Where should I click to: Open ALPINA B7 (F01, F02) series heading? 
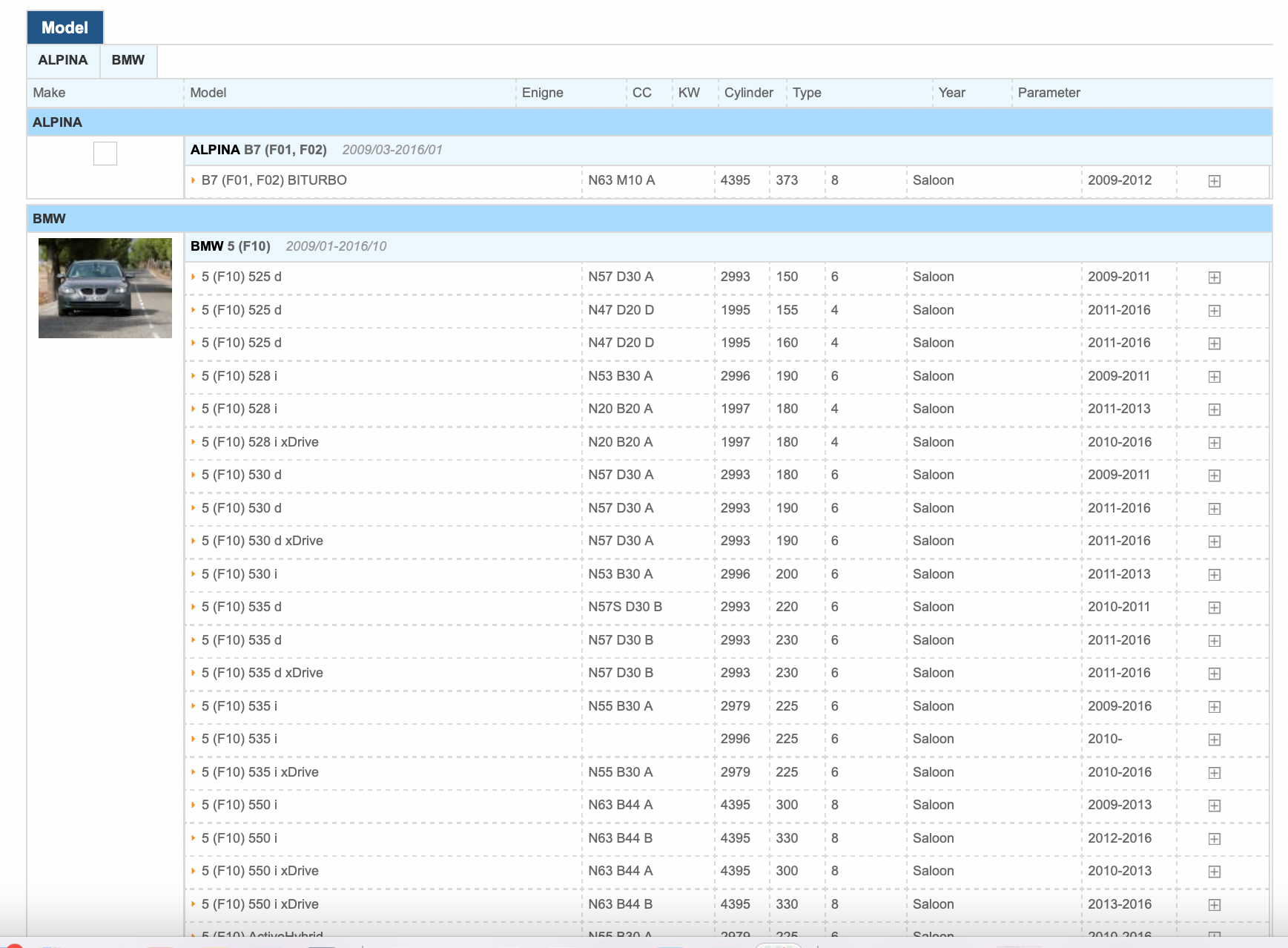(x=258, y=150)
